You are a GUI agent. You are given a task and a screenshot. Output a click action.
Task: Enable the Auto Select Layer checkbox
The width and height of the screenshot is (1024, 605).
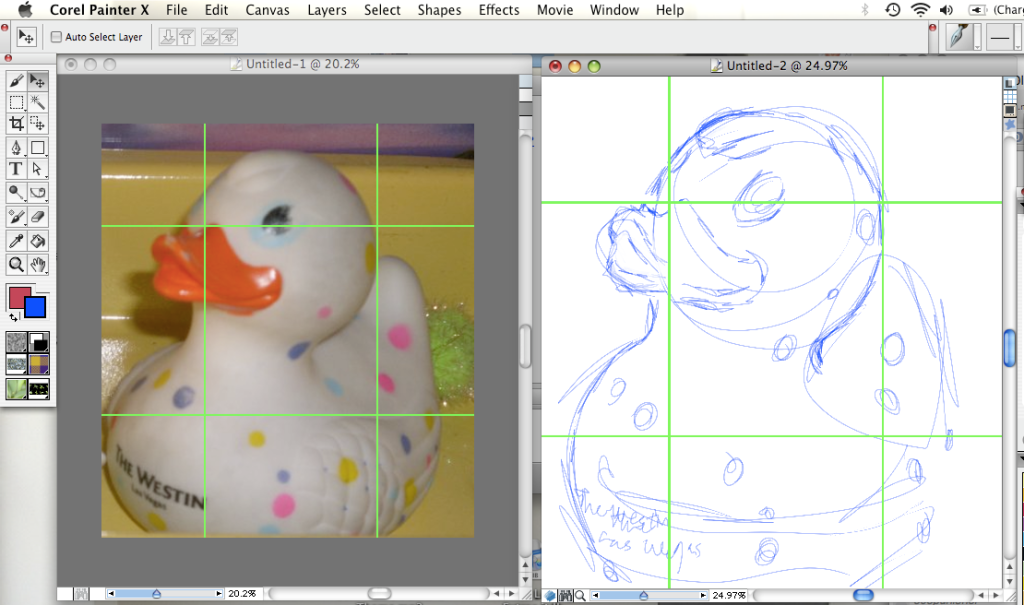[x=56, y=37]
